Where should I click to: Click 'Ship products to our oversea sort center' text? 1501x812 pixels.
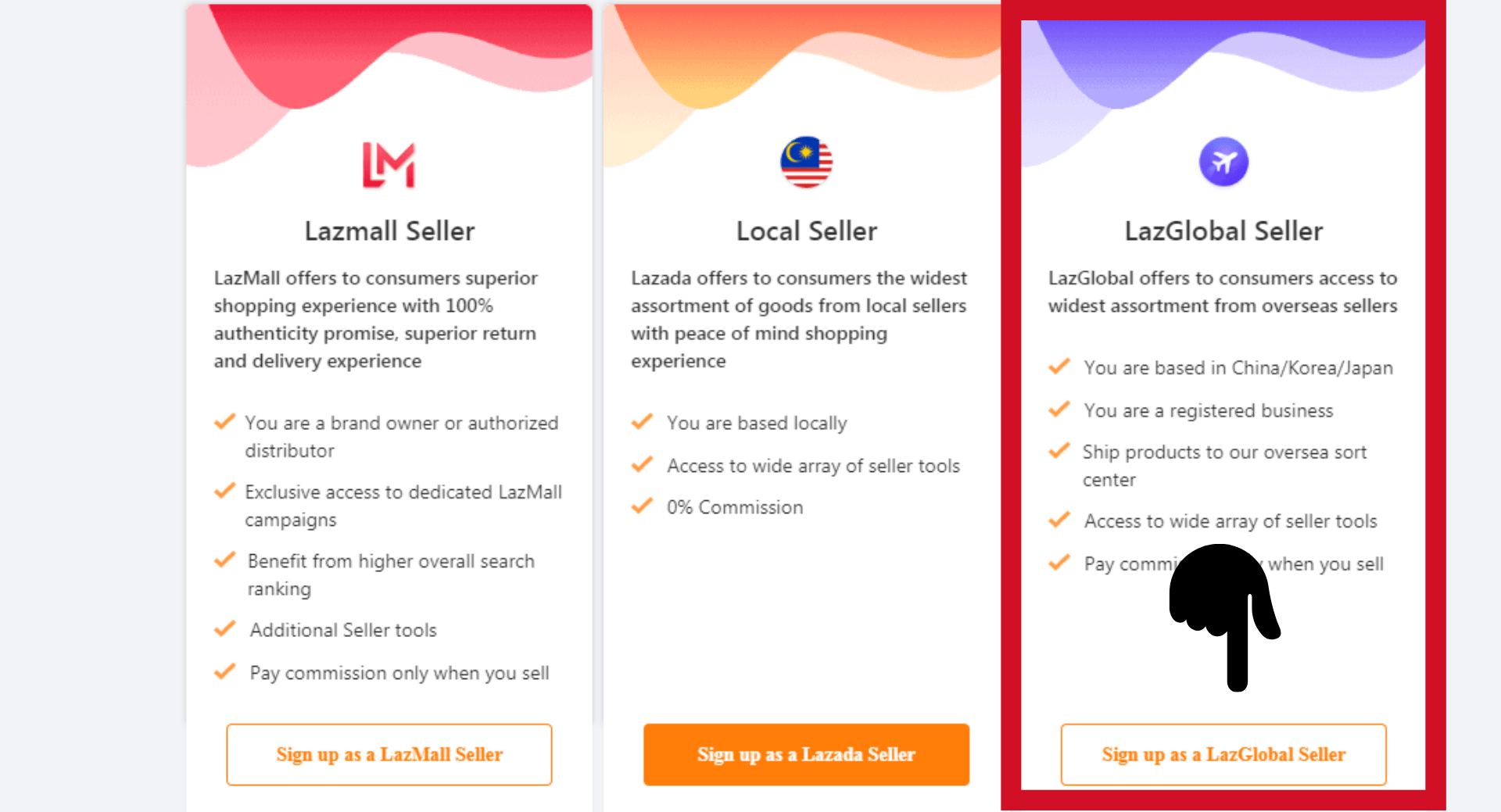click(1224, 466)
